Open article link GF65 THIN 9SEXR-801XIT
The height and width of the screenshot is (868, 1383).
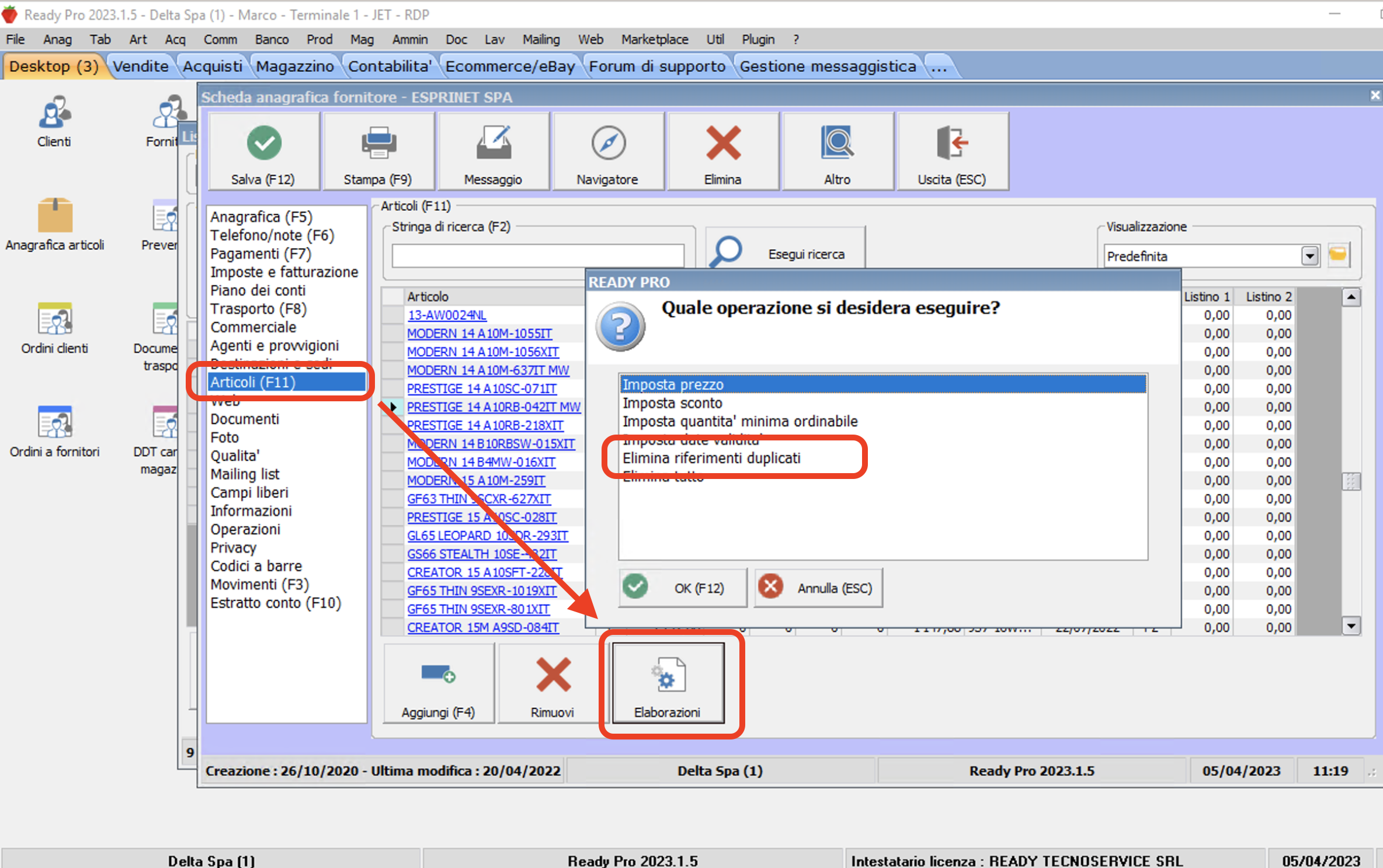(478, 609)
